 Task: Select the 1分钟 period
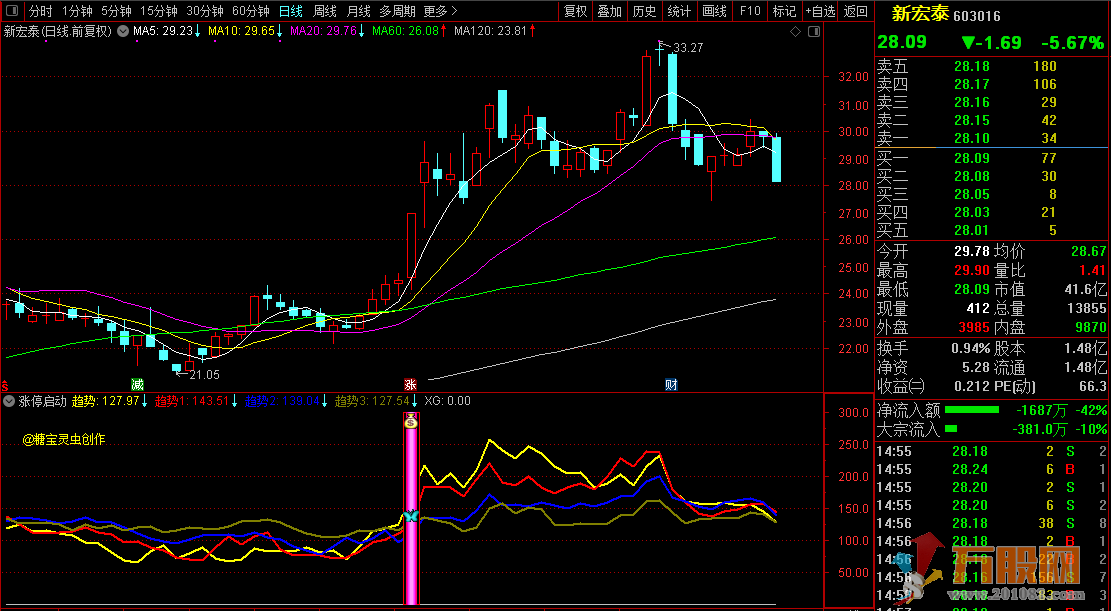(77, 11)
